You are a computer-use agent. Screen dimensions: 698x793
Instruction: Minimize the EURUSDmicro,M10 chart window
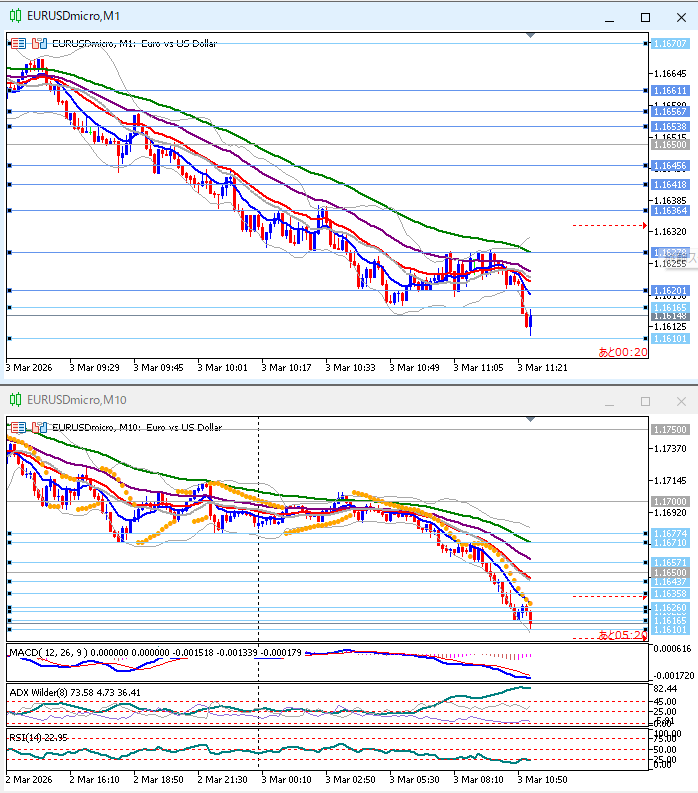(609, 401)
